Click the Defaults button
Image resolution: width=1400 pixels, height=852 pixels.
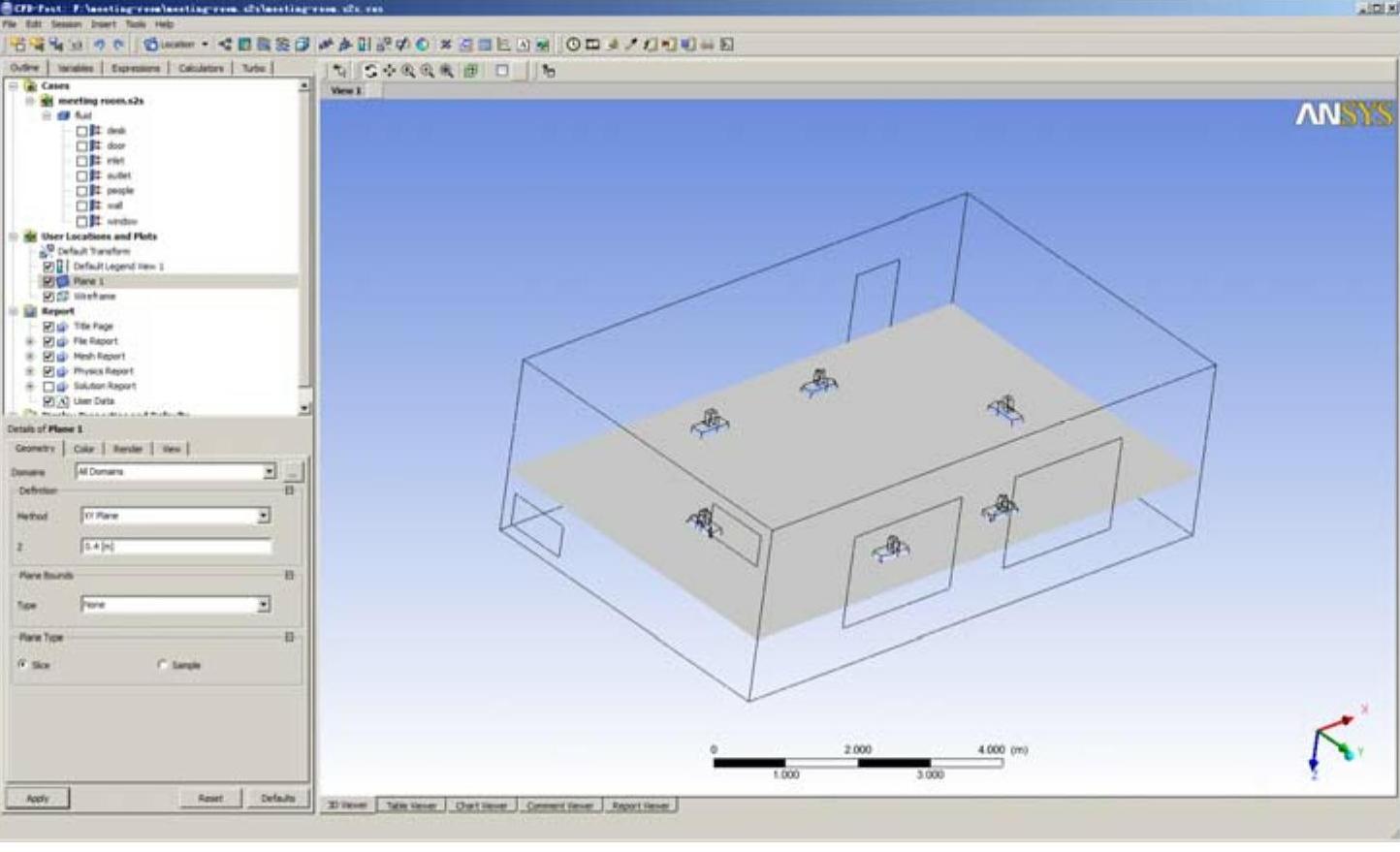point(277,799)
